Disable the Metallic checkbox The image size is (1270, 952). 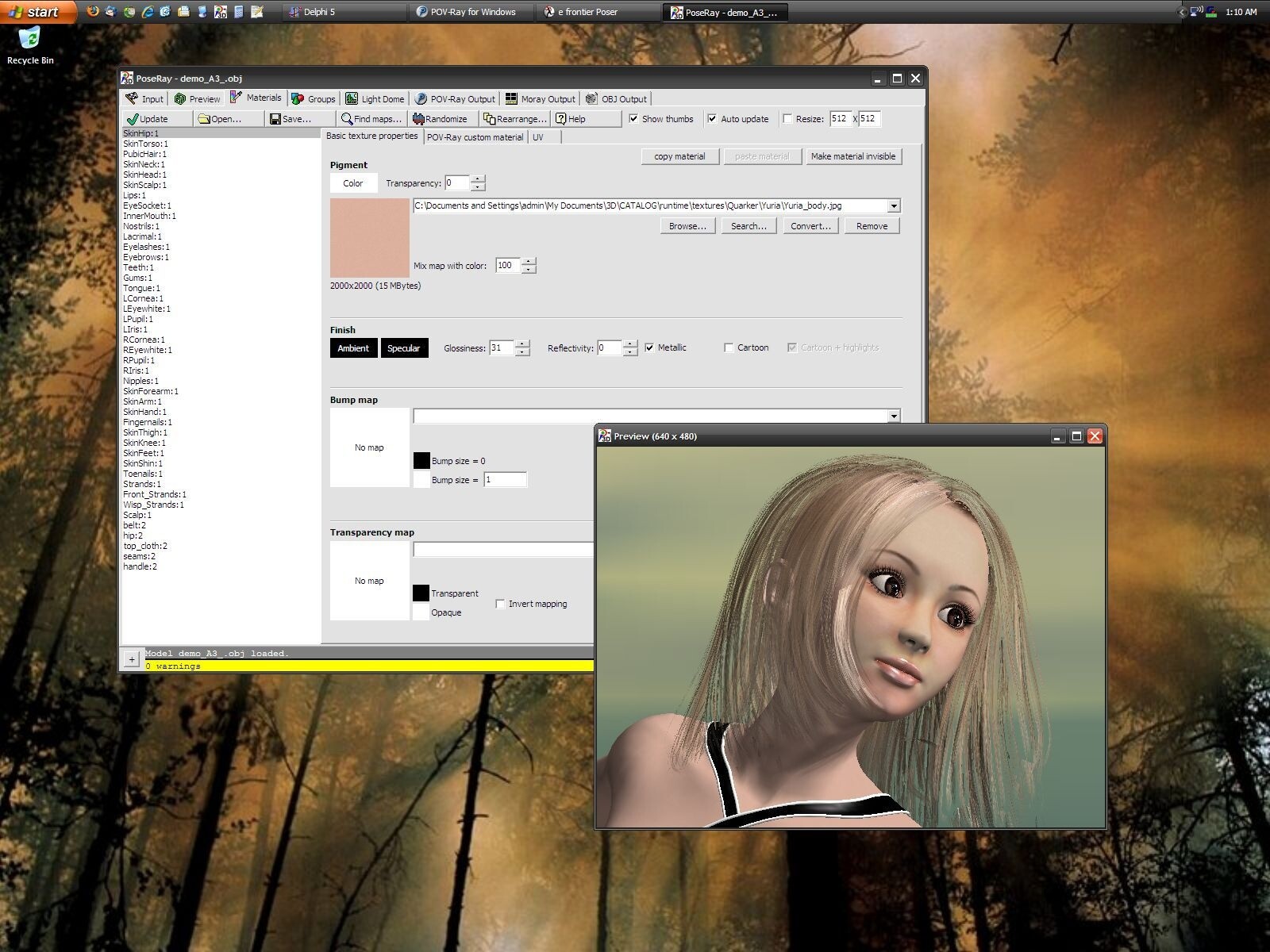coord(649,347)
